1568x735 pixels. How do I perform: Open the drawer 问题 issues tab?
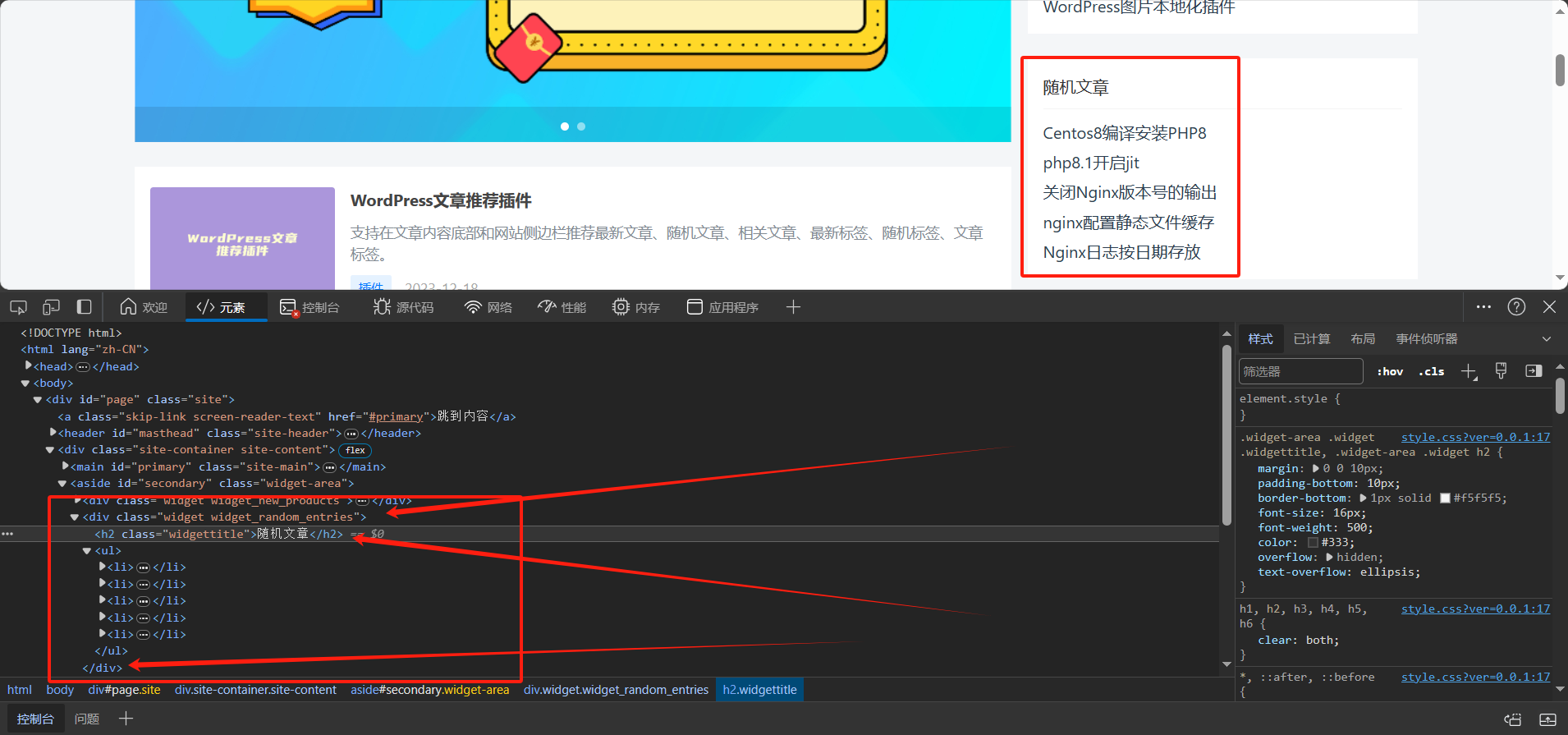click(x=87, y=719)
